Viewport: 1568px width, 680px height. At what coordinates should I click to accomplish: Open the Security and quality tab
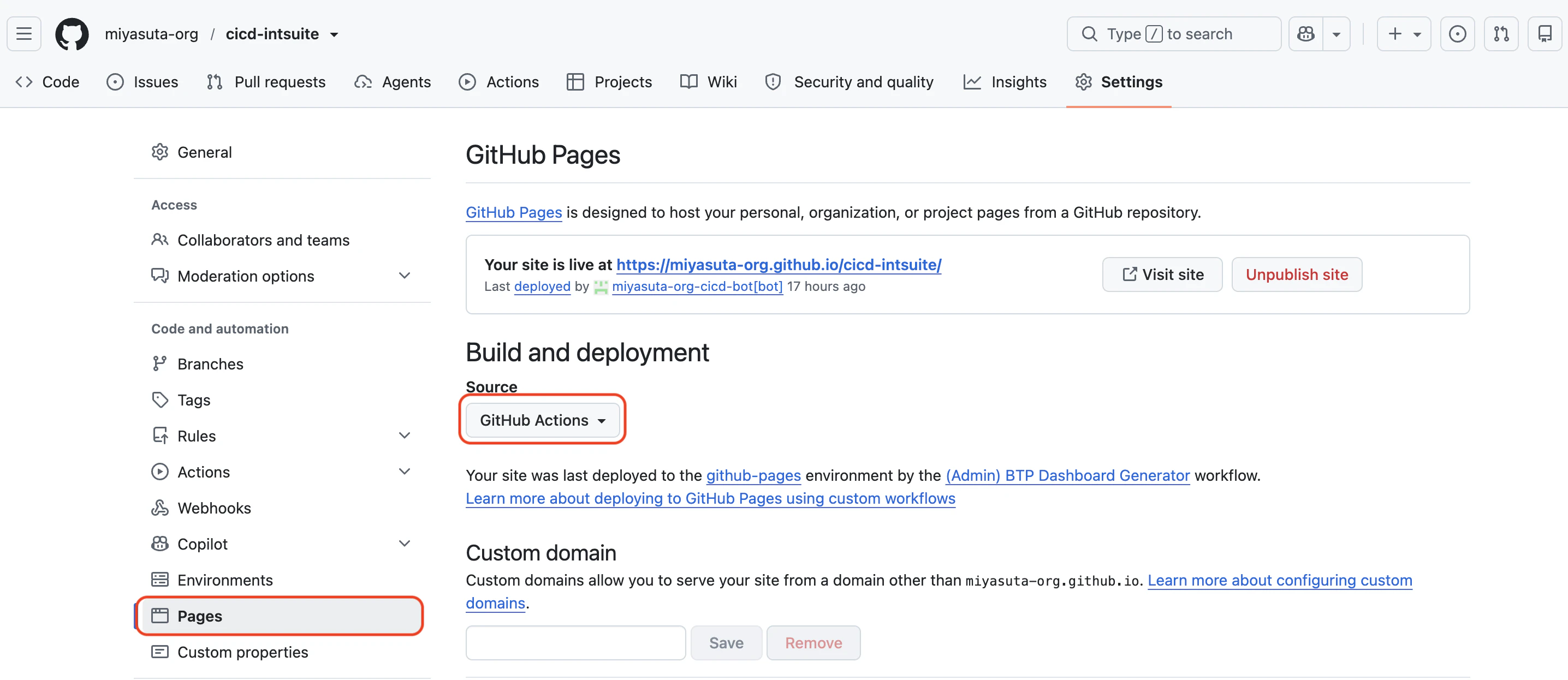click(x=849, y=81)
